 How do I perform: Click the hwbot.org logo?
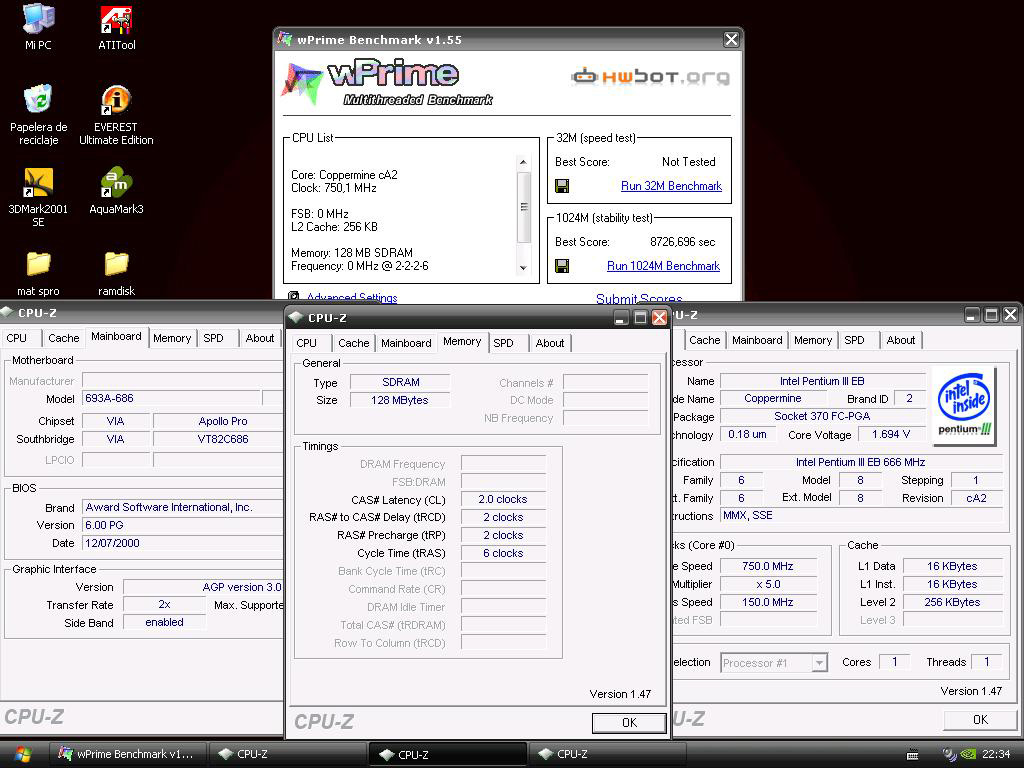650,76
